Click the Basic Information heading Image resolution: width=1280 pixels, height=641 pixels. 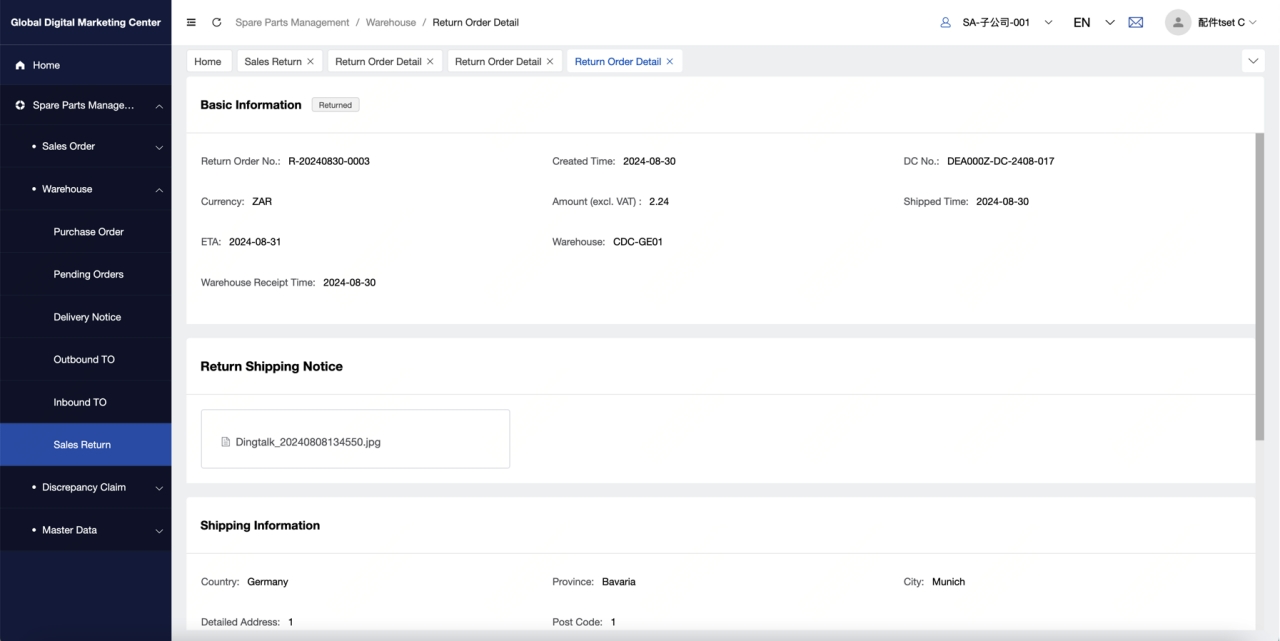pos(251,105)
